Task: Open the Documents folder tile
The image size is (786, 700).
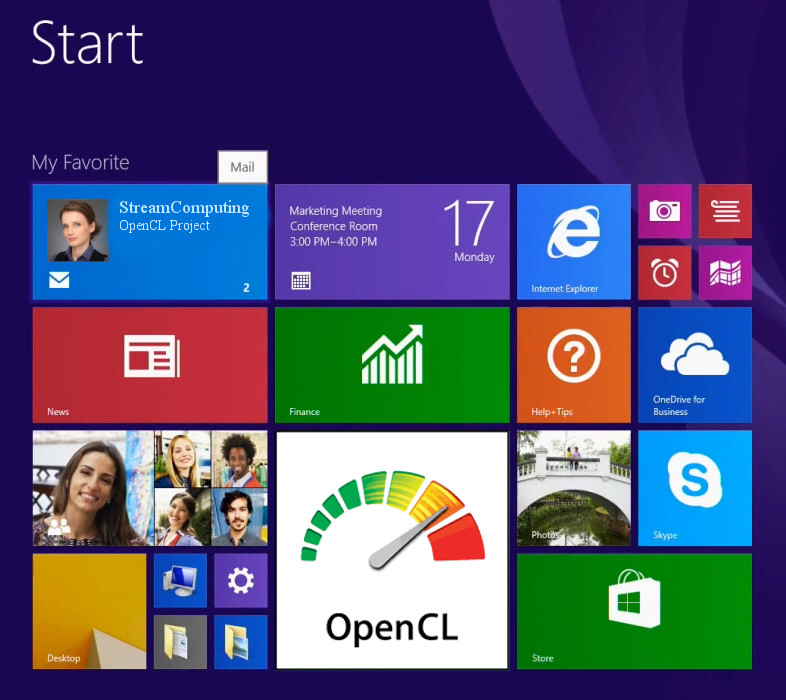Action: coord(180,642)
